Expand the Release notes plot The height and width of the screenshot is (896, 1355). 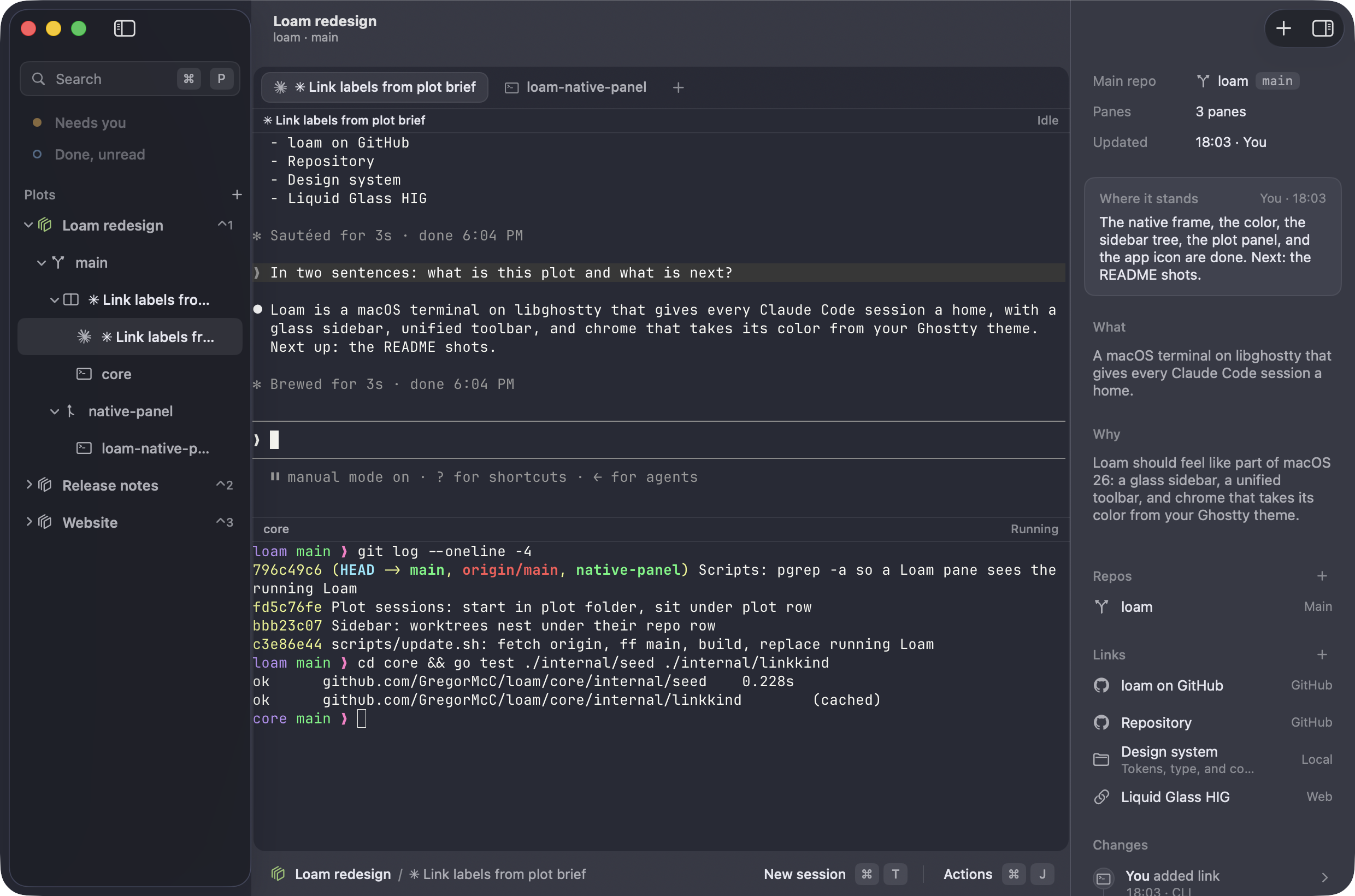(x=28, y=485)
